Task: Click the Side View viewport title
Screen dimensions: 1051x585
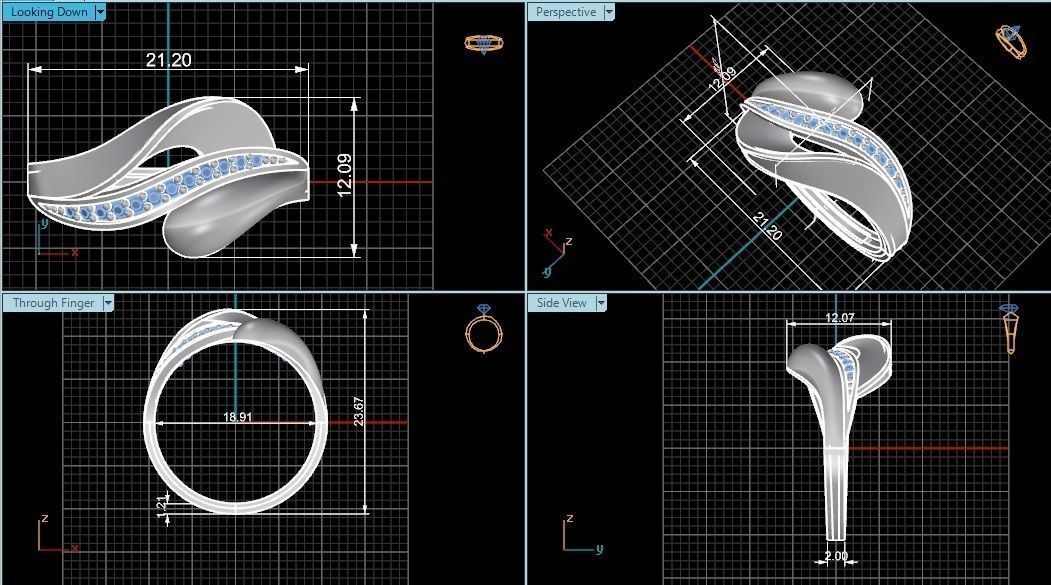Action: coord(562,303)
